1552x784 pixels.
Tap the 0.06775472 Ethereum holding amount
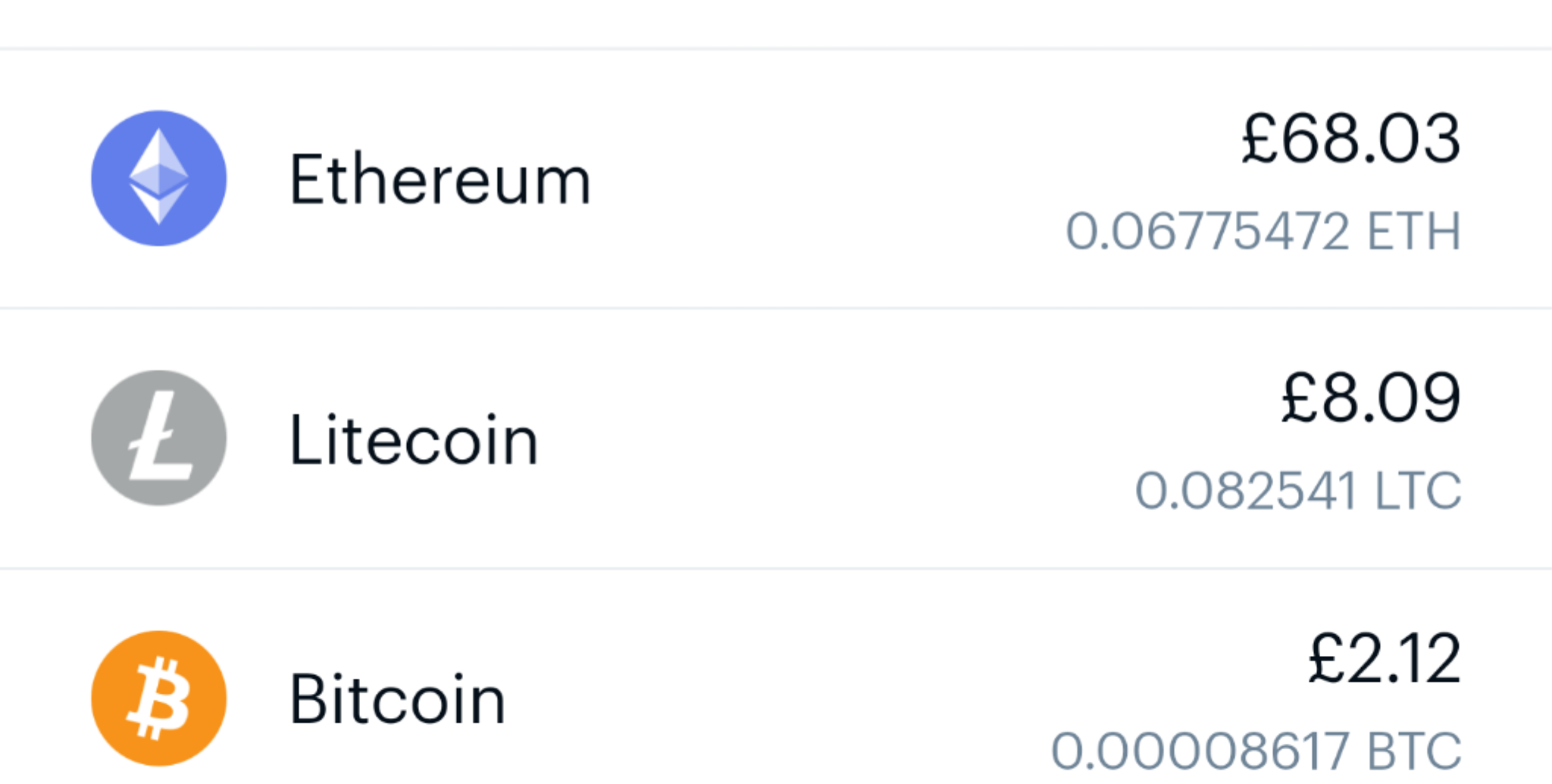coord(1206,231)
